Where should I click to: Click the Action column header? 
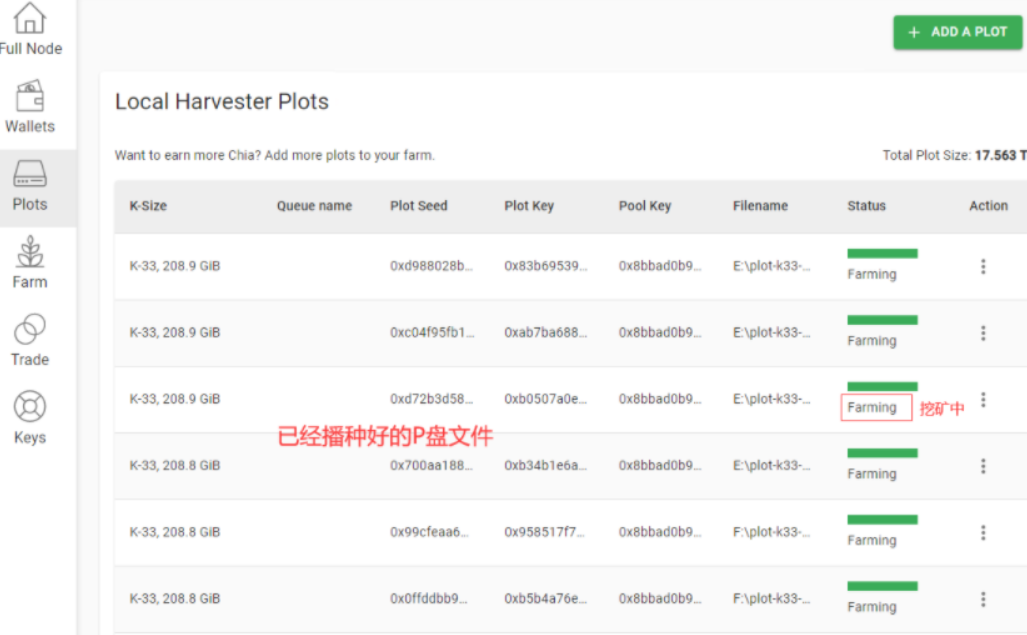(x=988, y=206)
